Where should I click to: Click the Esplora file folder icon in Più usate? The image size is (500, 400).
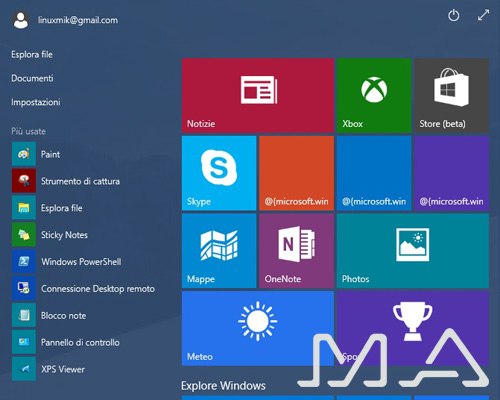point(24,208)
